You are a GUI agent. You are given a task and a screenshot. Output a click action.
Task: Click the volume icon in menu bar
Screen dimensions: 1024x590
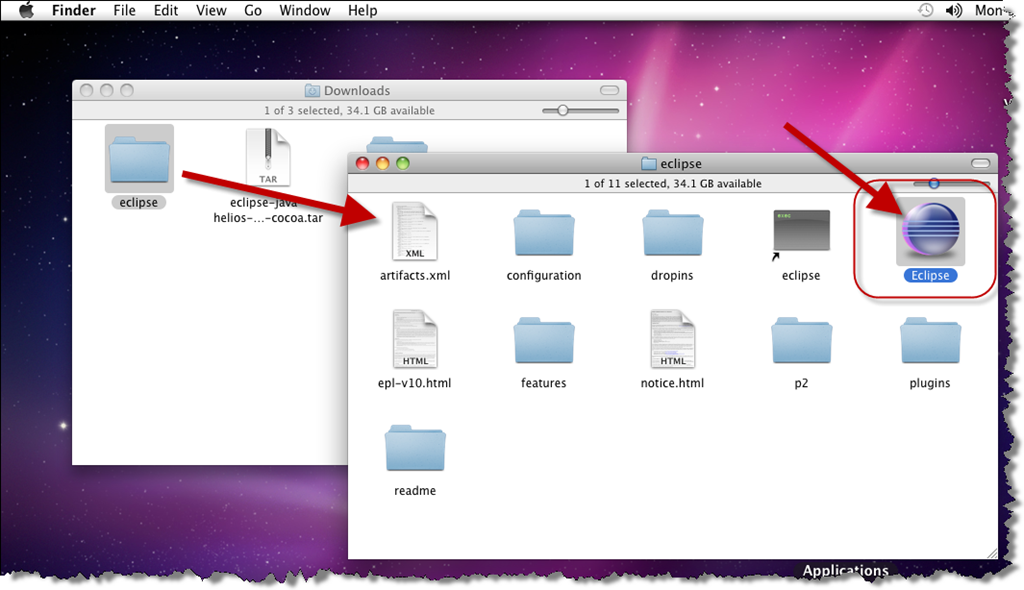pyautogui.click(x=953, y=10)
